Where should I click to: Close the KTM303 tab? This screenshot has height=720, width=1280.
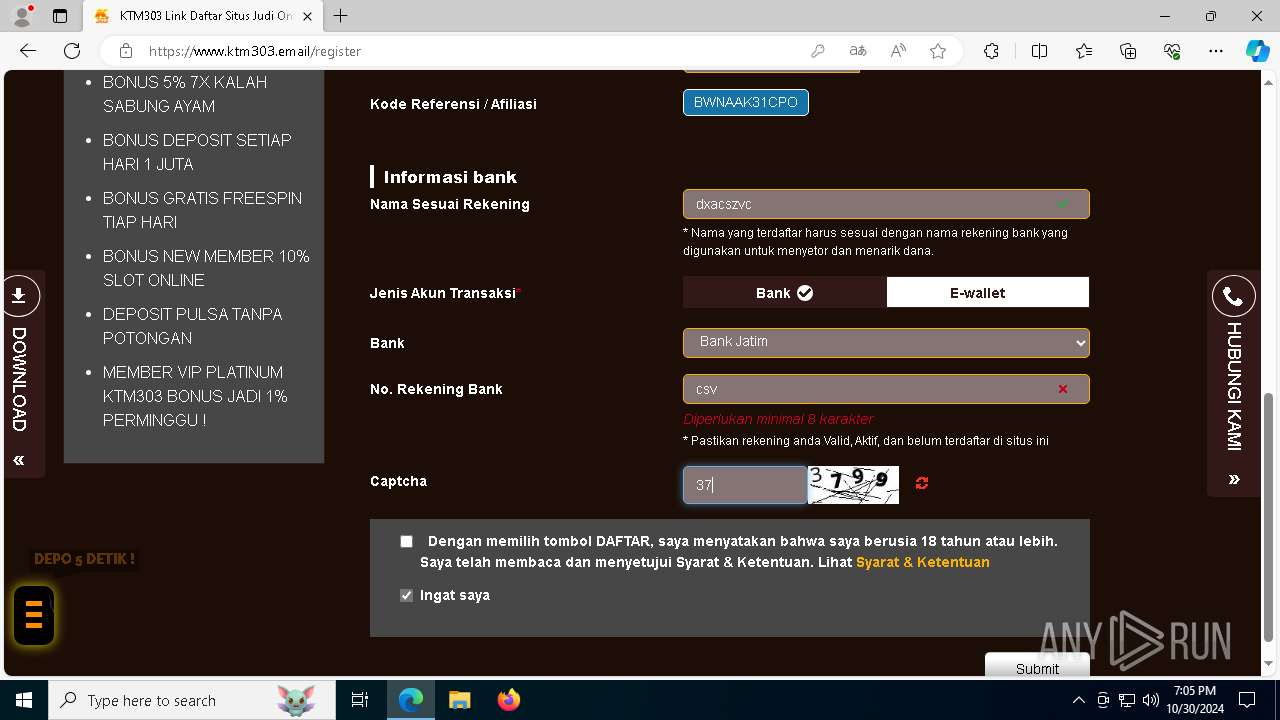306,16
